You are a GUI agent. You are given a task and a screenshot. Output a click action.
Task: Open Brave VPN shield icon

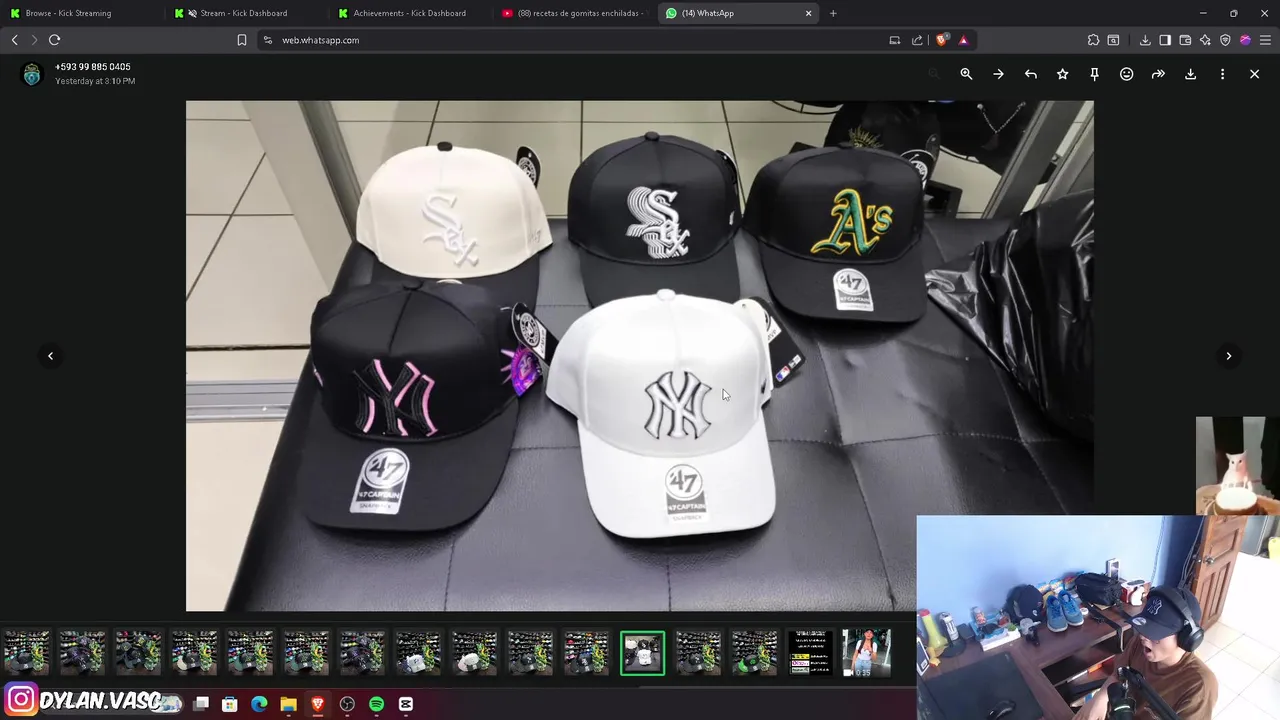pos(1225,40)
